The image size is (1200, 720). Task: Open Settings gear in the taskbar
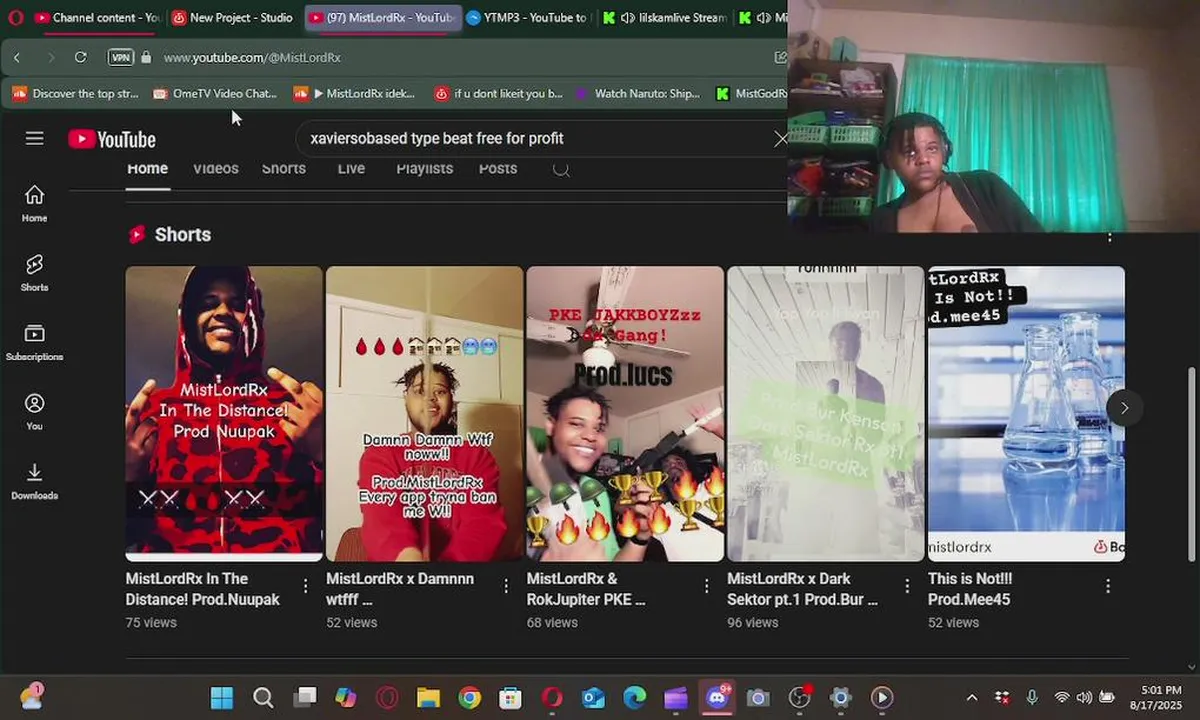tap(840, 697)
